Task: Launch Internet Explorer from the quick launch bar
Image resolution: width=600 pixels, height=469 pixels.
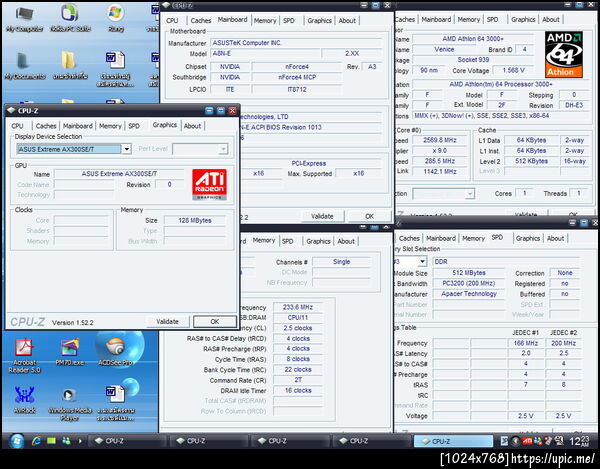Action: [x=36, y=441]
